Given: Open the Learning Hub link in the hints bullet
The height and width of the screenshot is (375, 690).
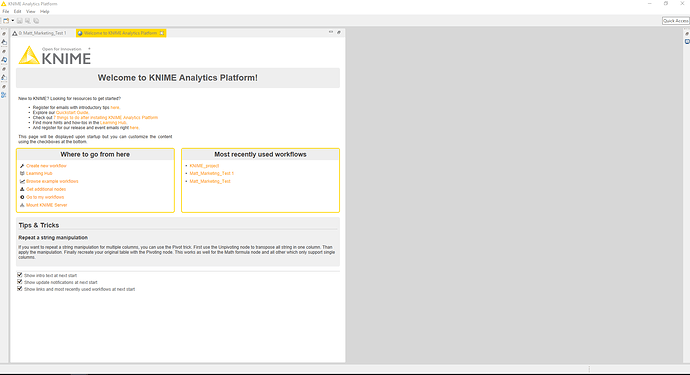Looking at the screenshot, I should click(x=113, y=123).
